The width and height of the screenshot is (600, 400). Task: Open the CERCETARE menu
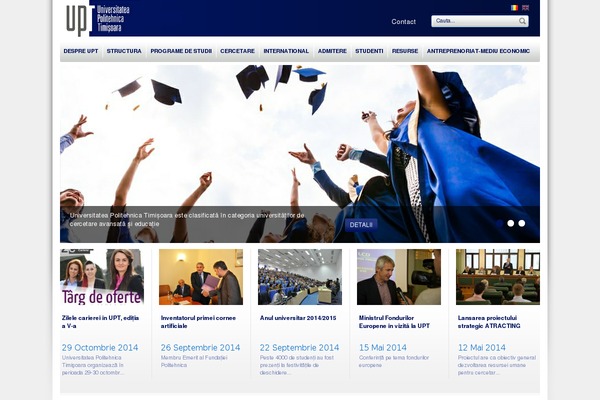pyautogui.click(x=237, y=51)
